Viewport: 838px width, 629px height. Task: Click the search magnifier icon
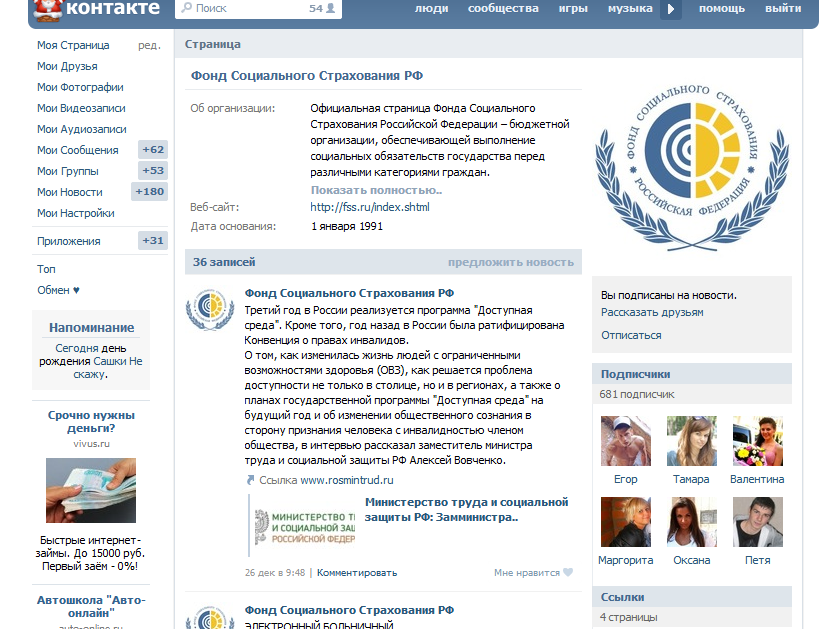(x=187, y=8)
